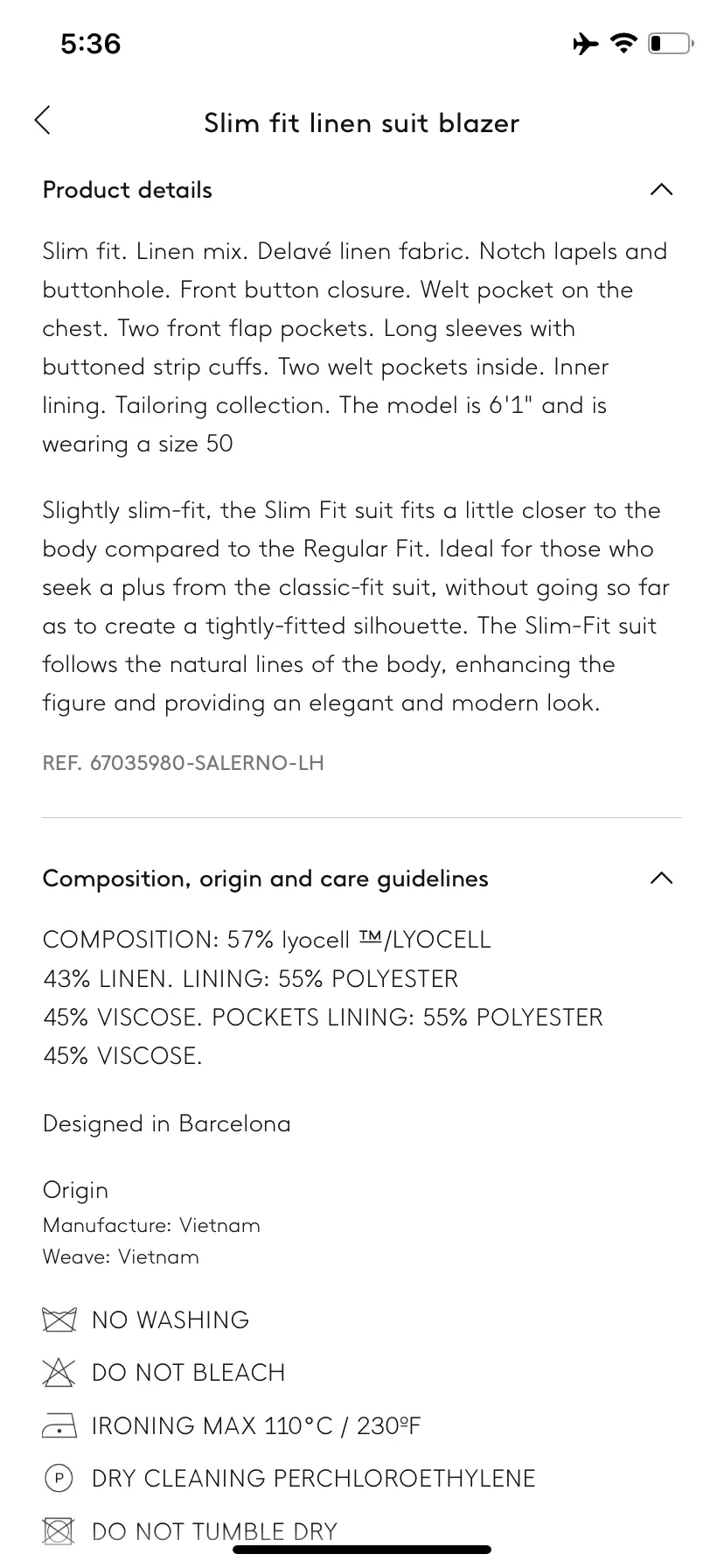The height and width of the screenshot is (1568, 724).
Task: Tap the battery indicator icon
Action: (x=670, y=43)
